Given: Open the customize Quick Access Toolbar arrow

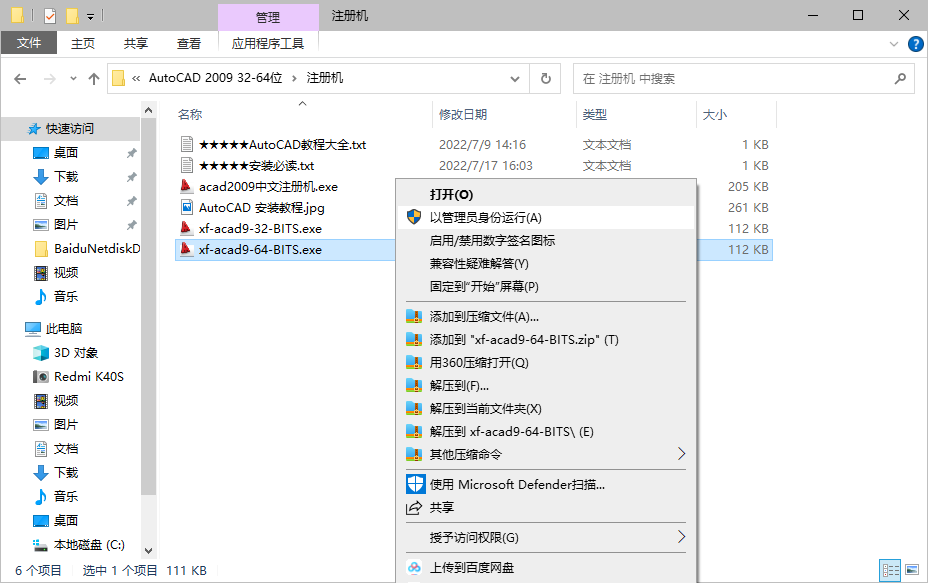Looking at the screenshot, I should 88,15.
